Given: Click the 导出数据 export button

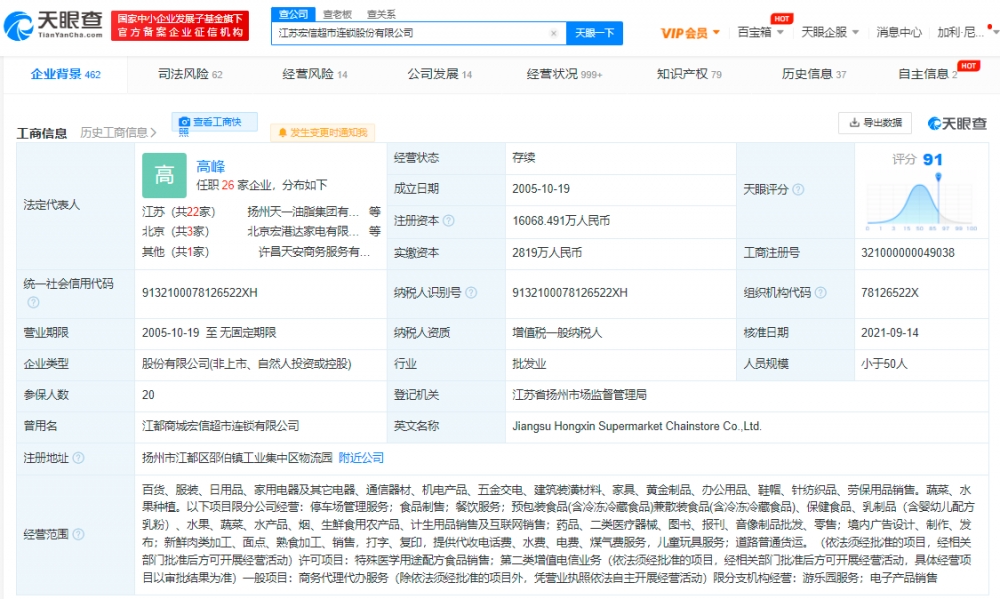Looking at the screenshot, I should coord(875,123).
